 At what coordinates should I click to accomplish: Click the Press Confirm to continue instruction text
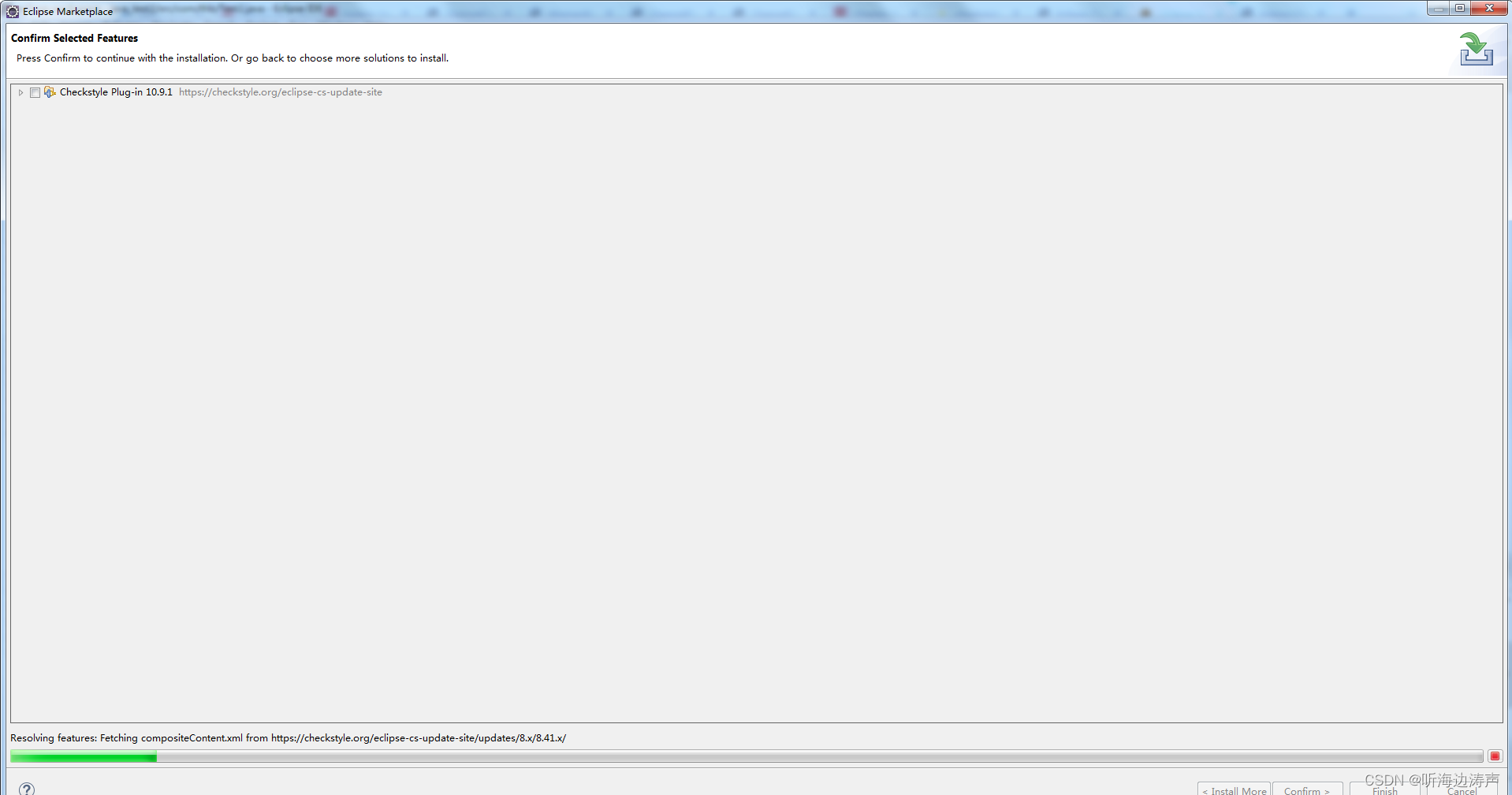[233, 58]
